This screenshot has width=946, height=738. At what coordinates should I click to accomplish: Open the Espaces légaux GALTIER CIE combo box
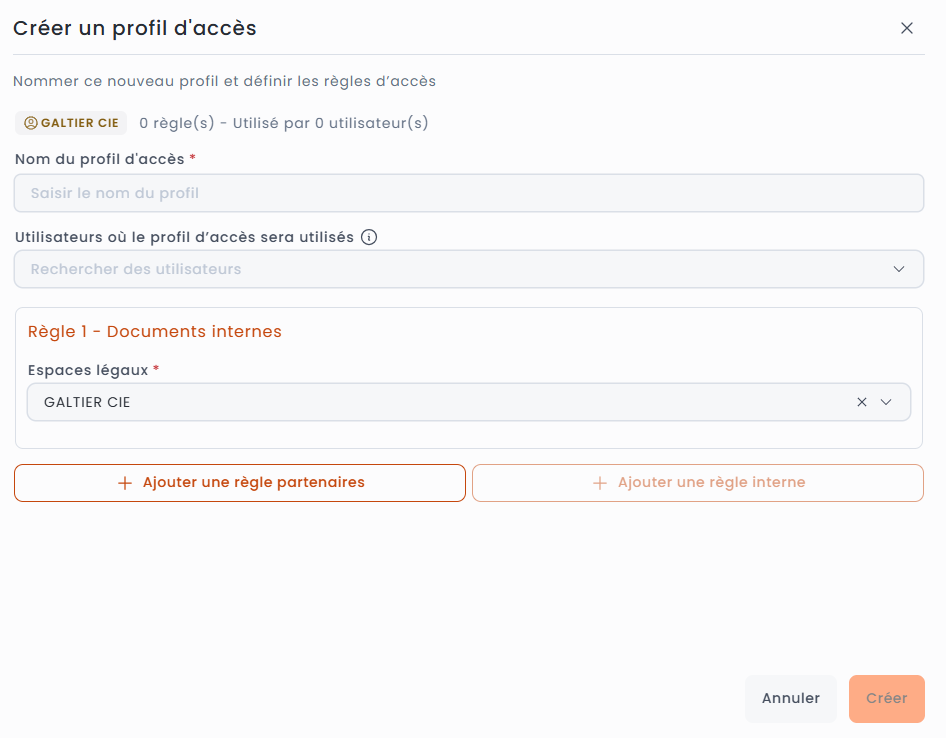(440, 402)
